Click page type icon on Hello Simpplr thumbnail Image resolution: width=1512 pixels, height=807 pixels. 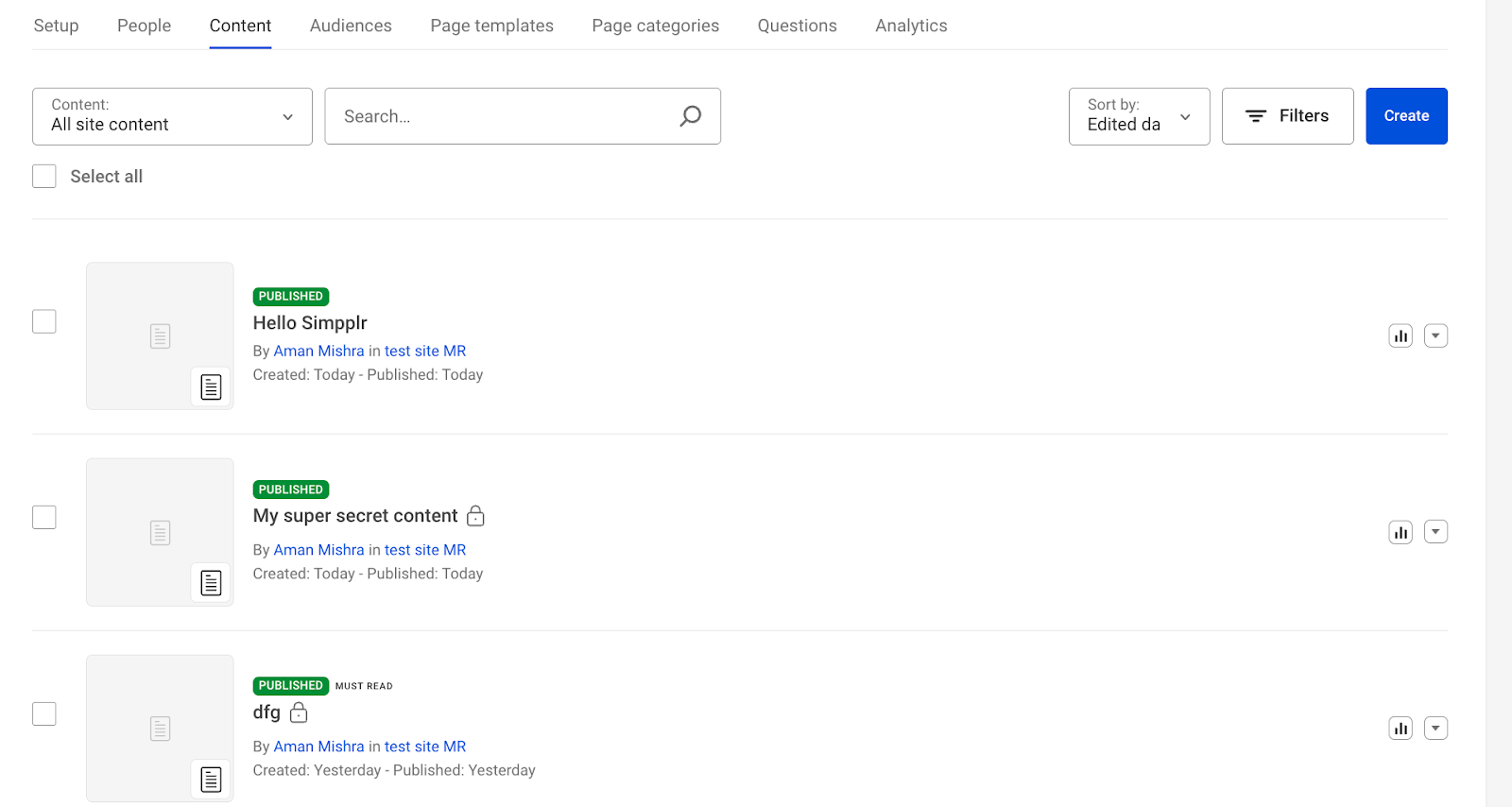point(211,386)
